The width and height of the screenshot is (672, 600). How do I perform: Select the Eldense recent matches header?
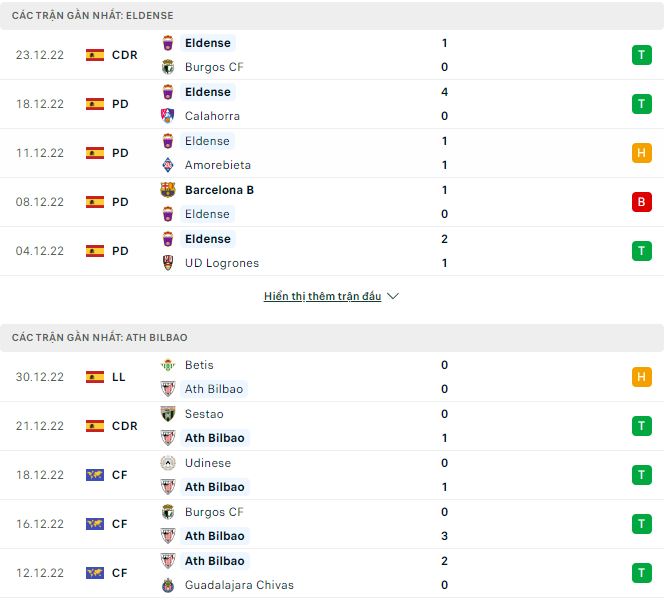pyautogui.click(x=91, y=15)
